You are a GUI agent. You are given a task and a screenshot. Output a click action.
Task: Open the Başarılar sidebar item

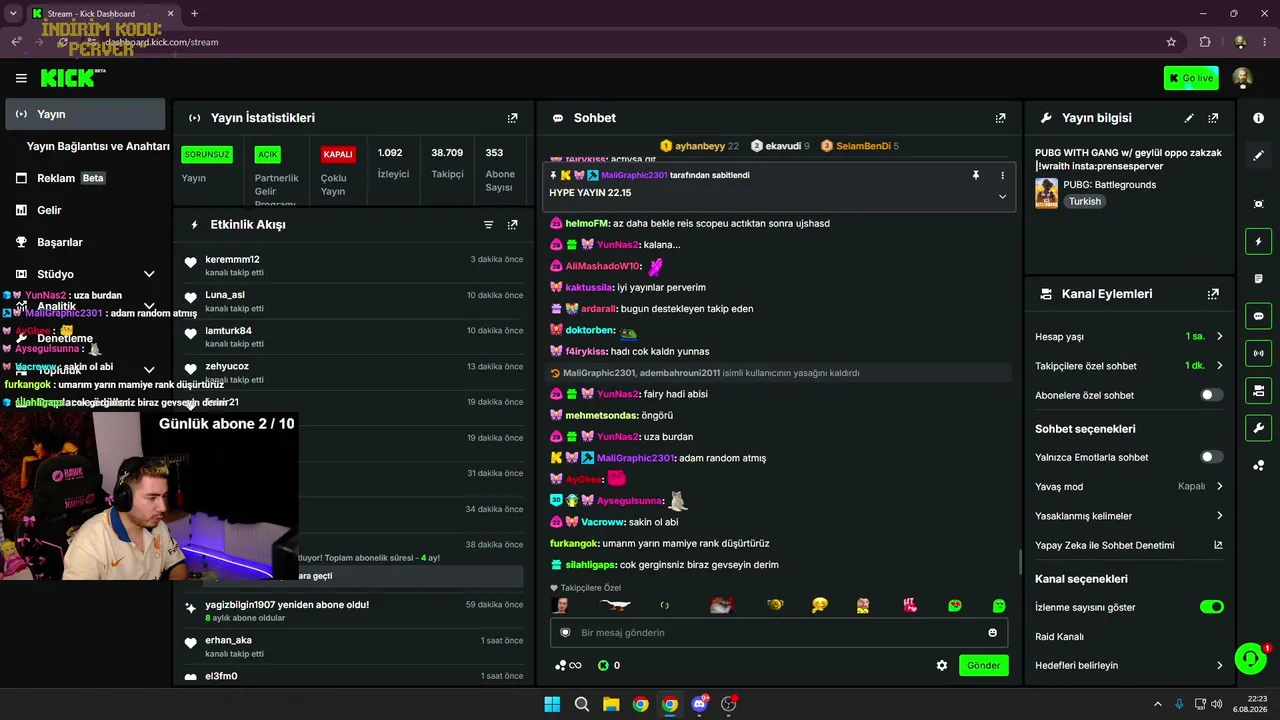[85, 242]
